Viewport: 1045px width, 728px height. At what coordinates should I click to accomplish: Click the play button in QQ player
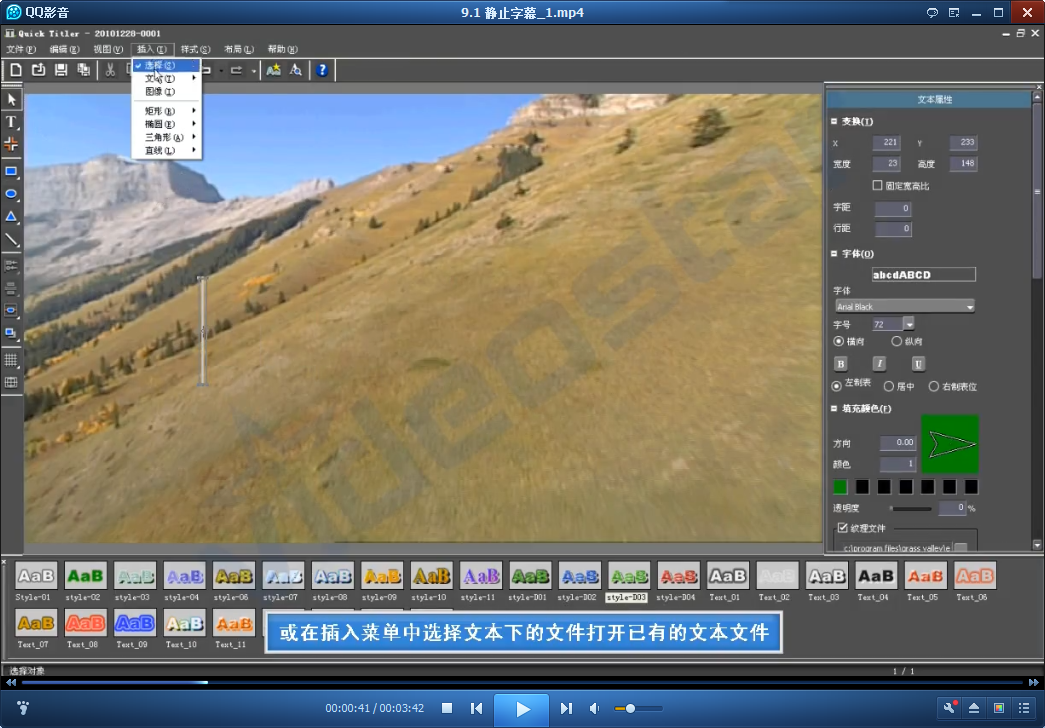pos(521,709)
